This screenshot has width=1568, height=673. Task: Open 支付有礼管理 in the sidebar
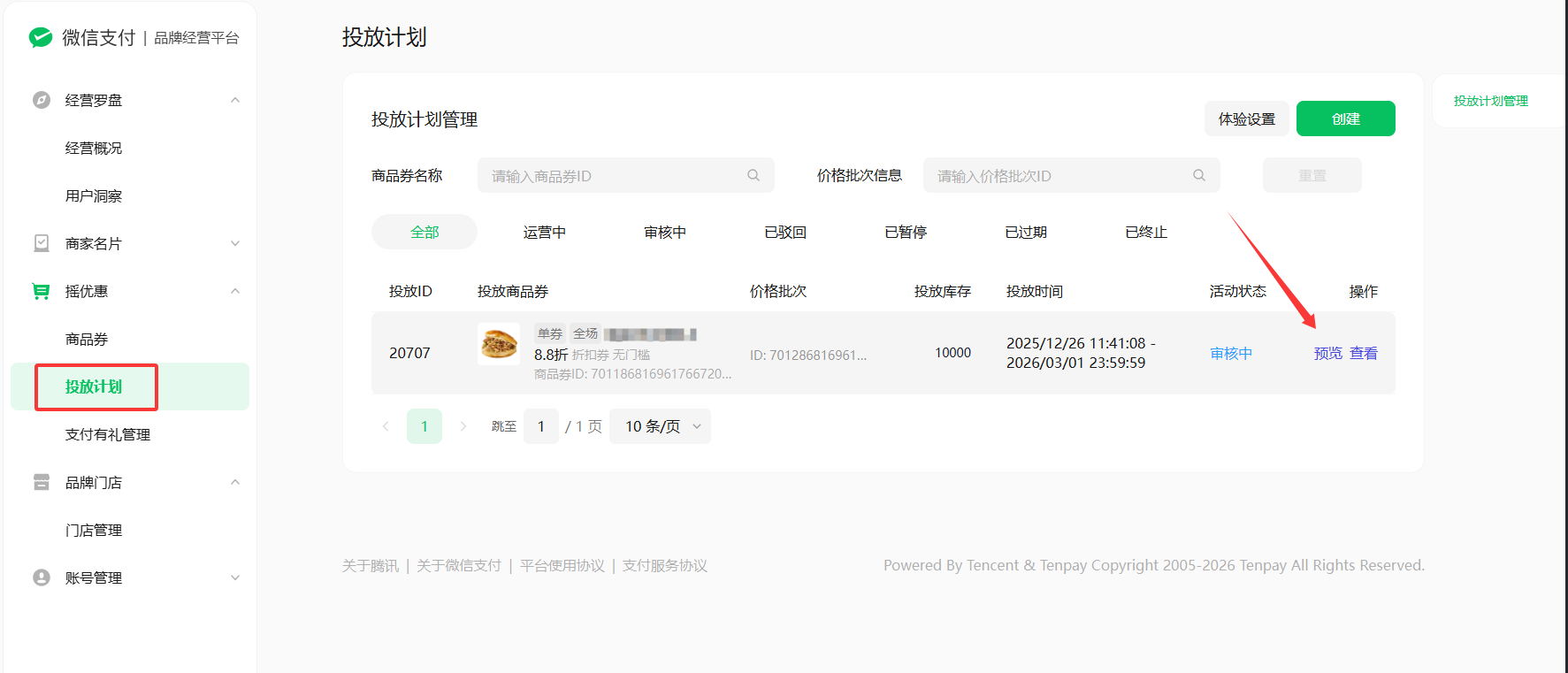coord(107,434)
